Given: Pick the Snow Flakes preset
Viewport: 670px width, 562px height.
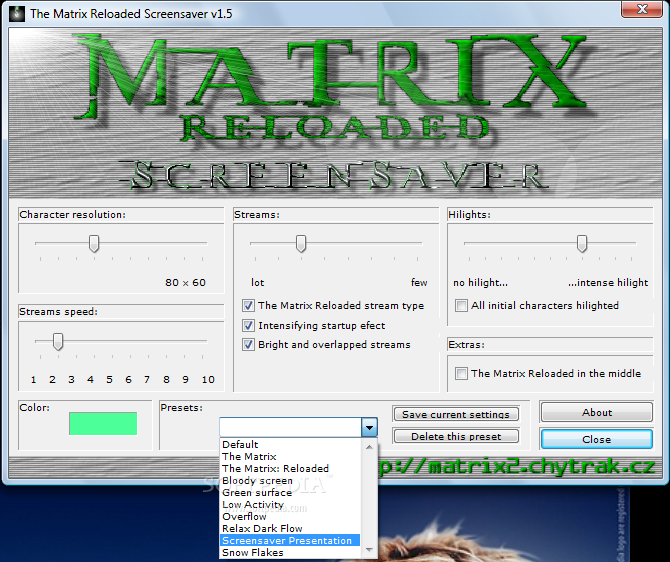Looking at the screenshot, I should point(290,553).
